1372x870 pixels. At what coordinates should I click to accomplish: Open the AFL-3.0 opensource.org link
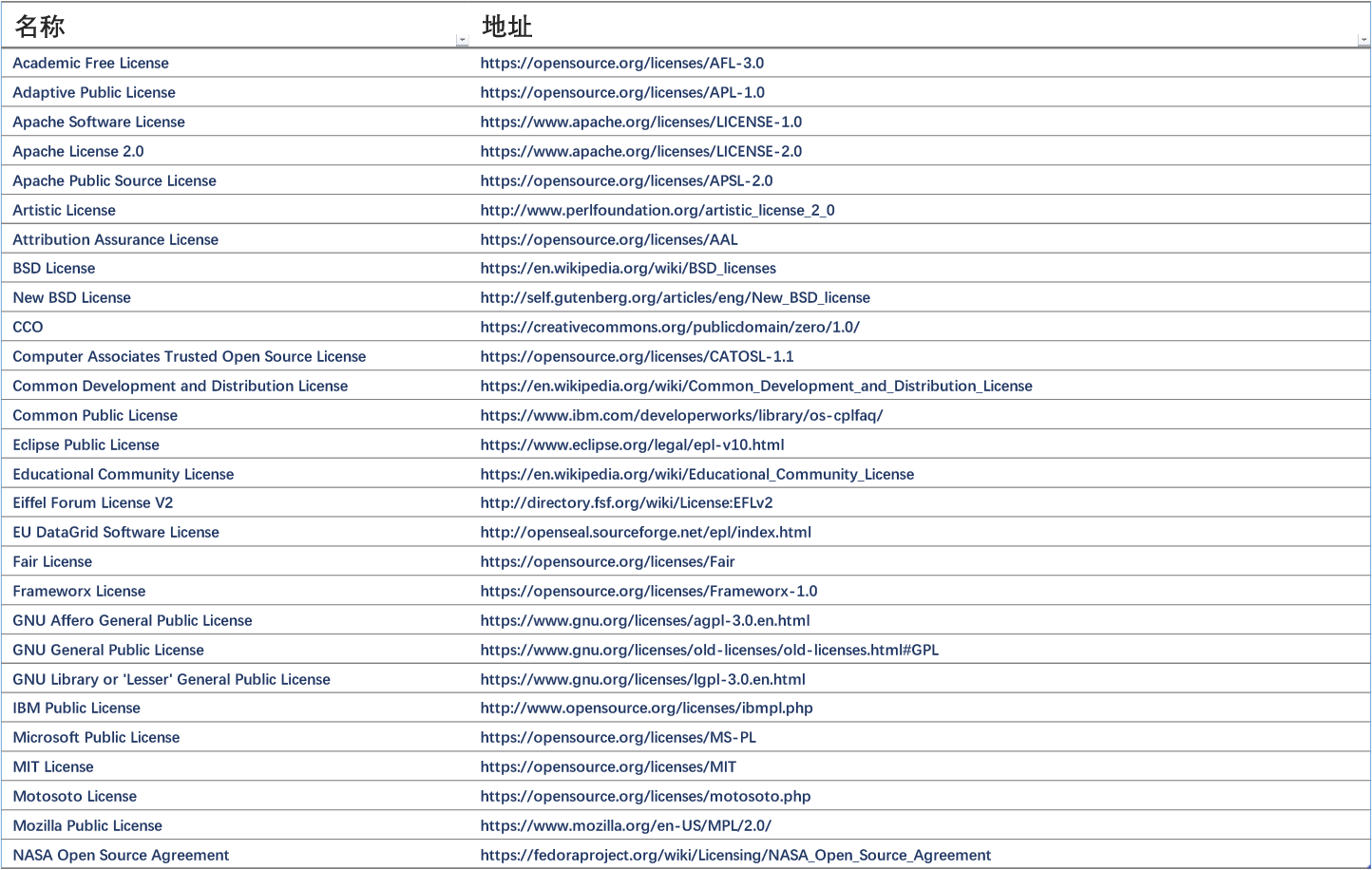coord(622,63)
